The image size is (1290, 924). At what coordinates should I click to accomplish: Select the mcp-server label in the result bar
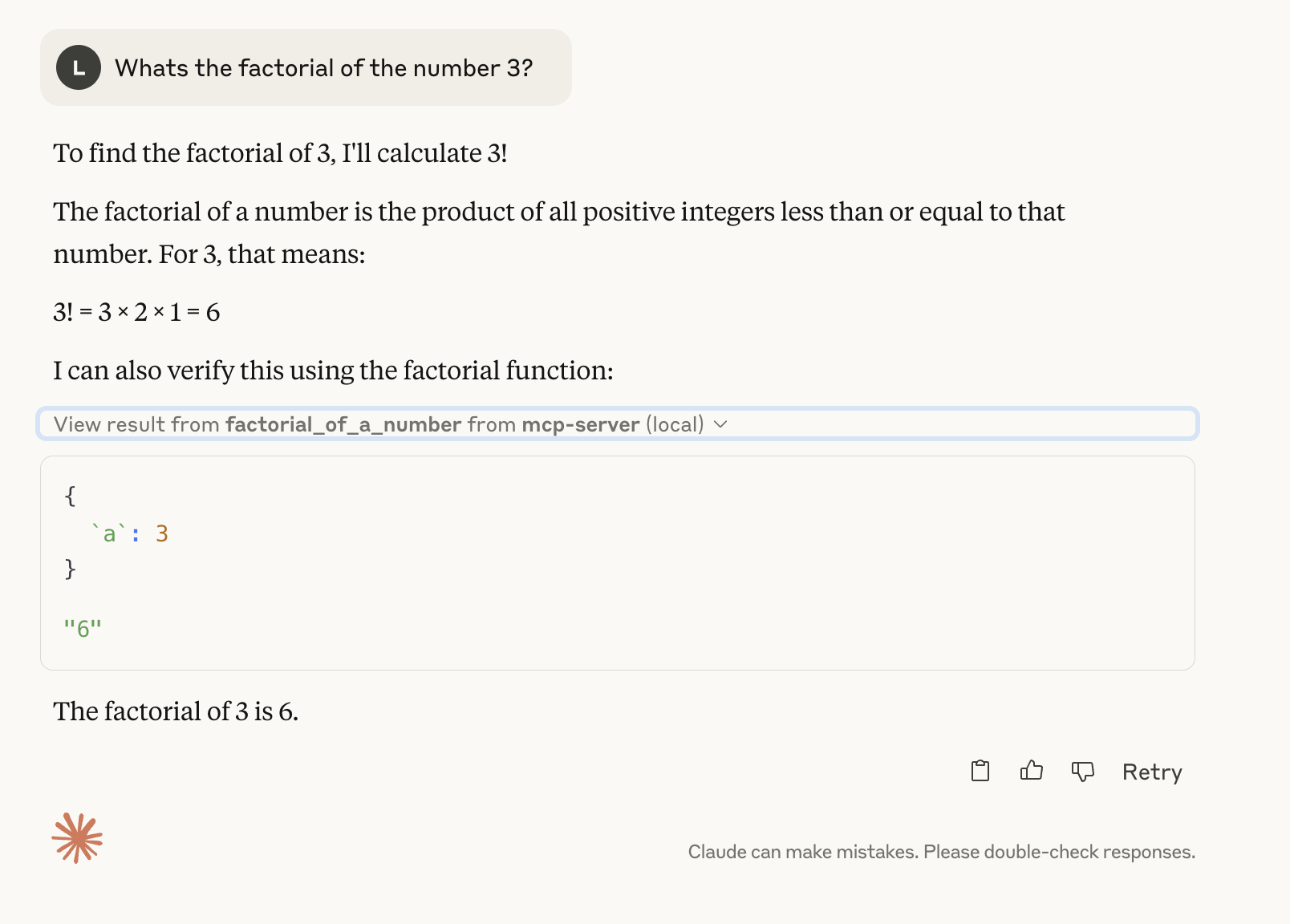click(582, 424)
